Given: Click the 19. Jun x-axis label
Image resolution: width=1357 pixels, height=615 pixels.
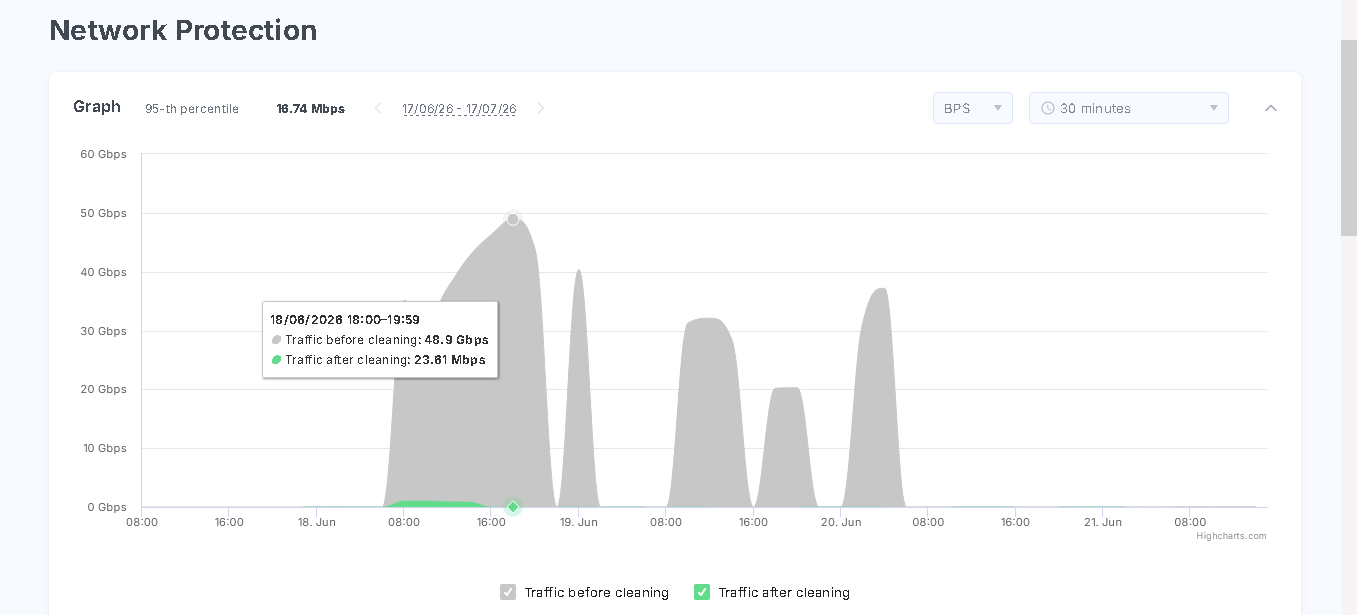Looking at the screenshot, I should pyautogui.click(x=578, y=522).
